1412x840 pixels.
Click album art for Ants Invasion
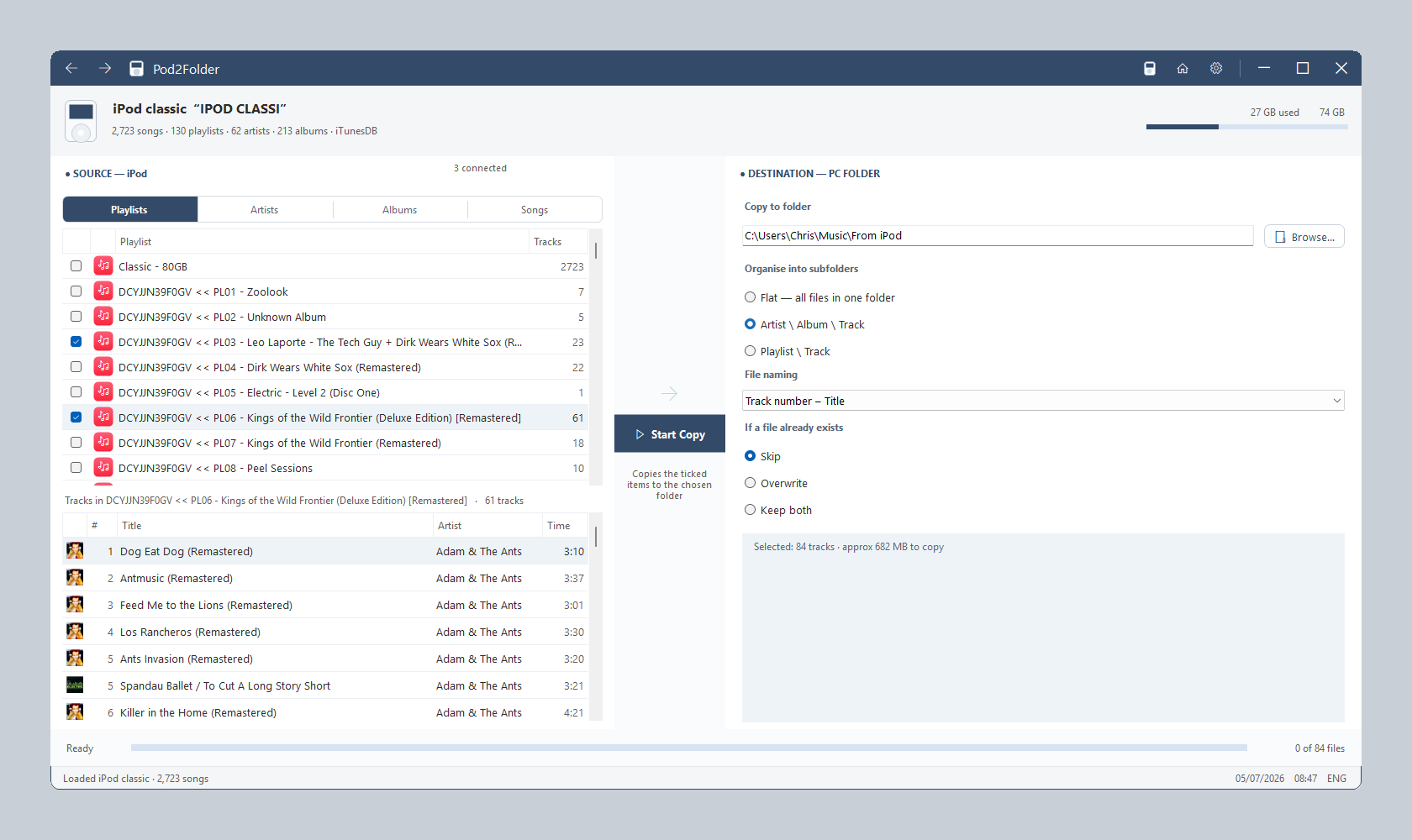[x=75, y=659]
